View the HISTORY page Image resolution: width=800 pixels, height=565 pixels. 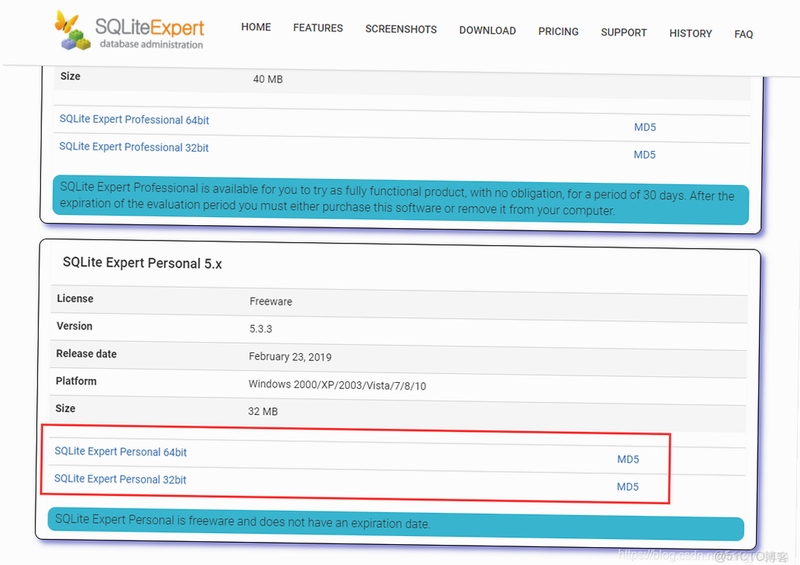coord(690,34)
